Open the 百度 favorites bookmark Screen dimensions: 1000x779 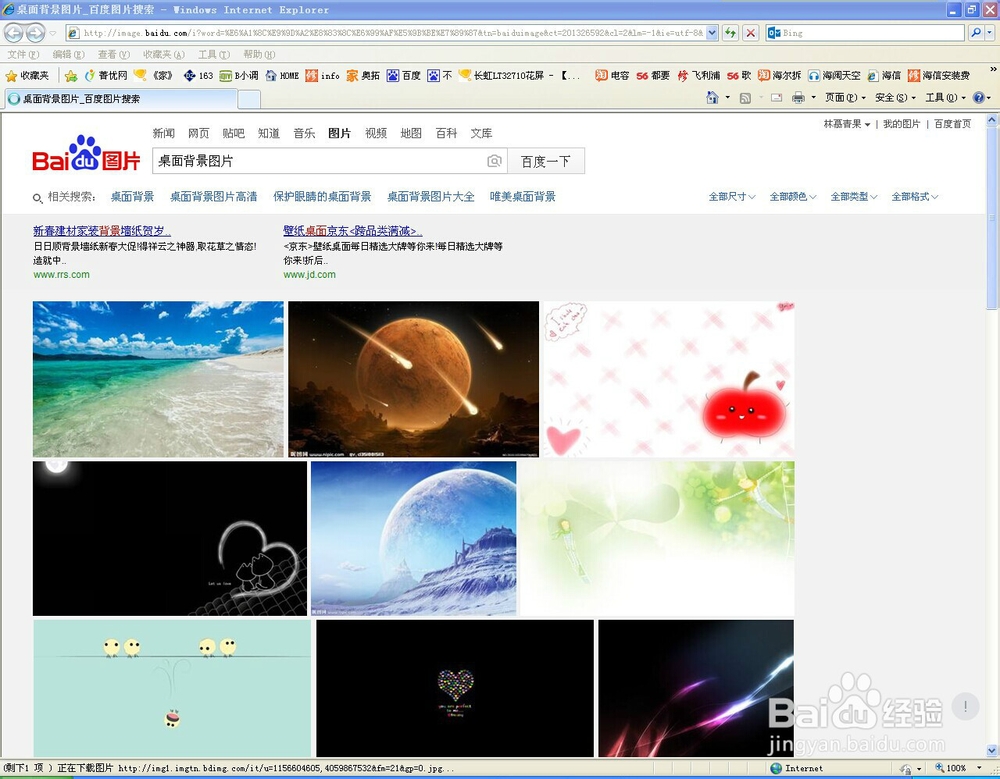coord(404,75)
